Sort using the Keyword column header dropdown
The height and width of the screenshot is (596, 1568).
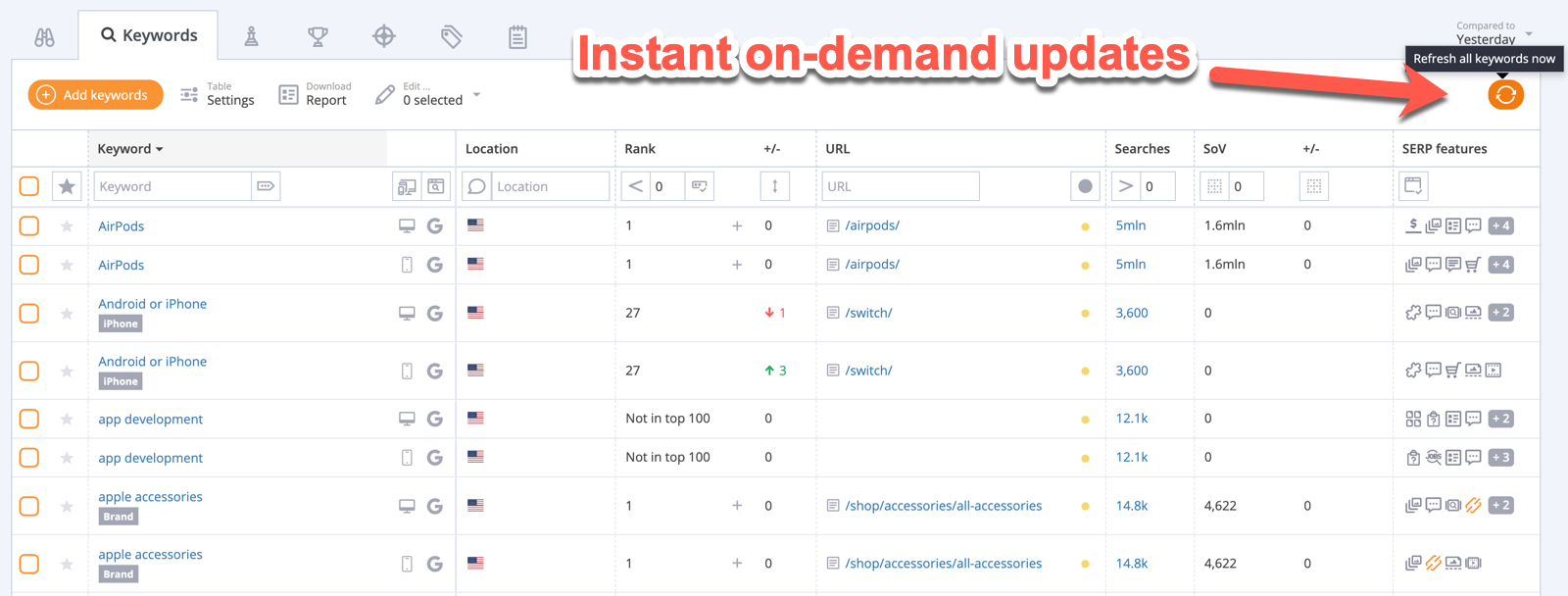click(130, 149)
